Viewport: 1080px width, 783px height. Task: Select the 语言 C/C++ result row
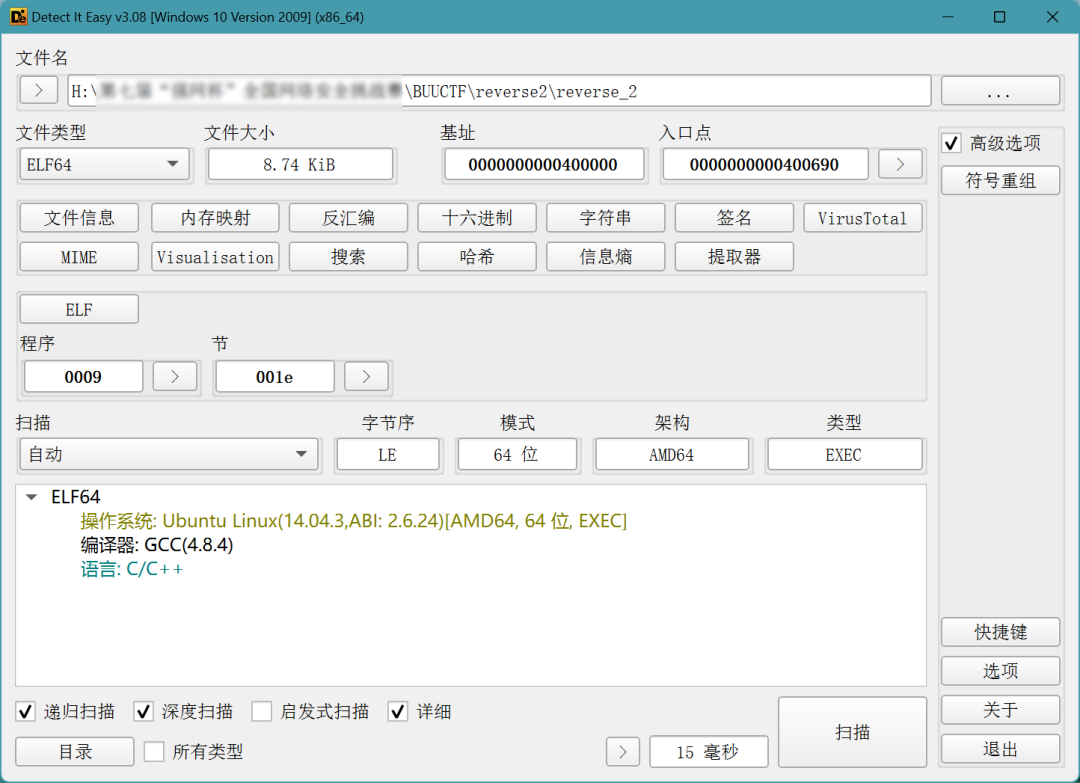(x=132, y=569)
